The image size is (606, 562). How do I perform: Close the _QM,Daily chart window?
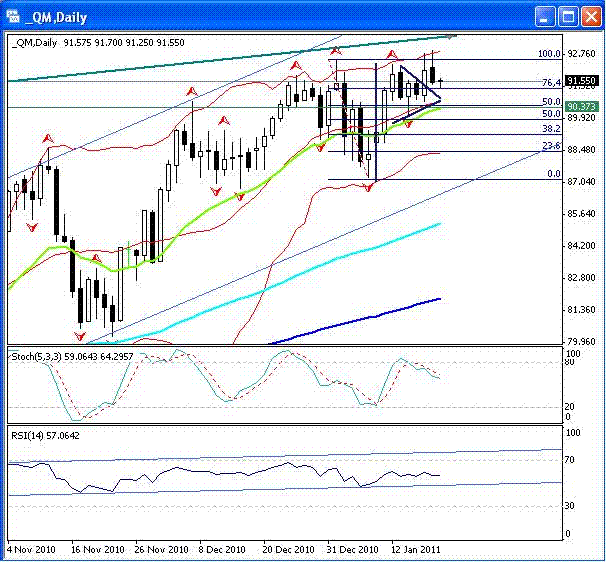pos(591,17)
